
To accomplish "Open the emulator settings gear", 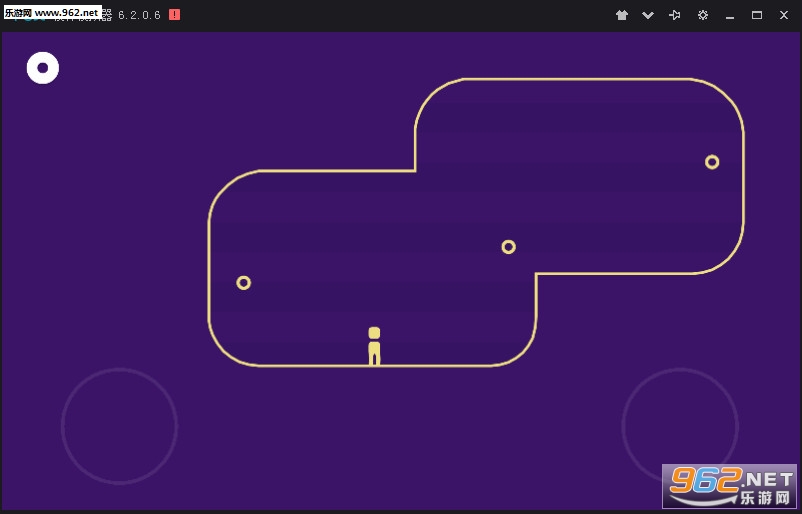I will coord(703,15).
